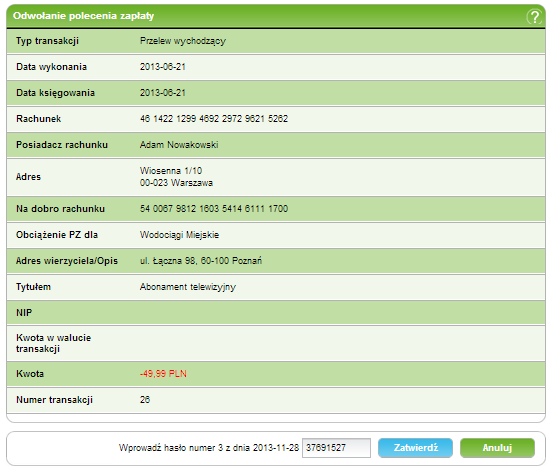Click the Kwota label above Numer transakcji
551x472 pixels.
pos(30,374)
